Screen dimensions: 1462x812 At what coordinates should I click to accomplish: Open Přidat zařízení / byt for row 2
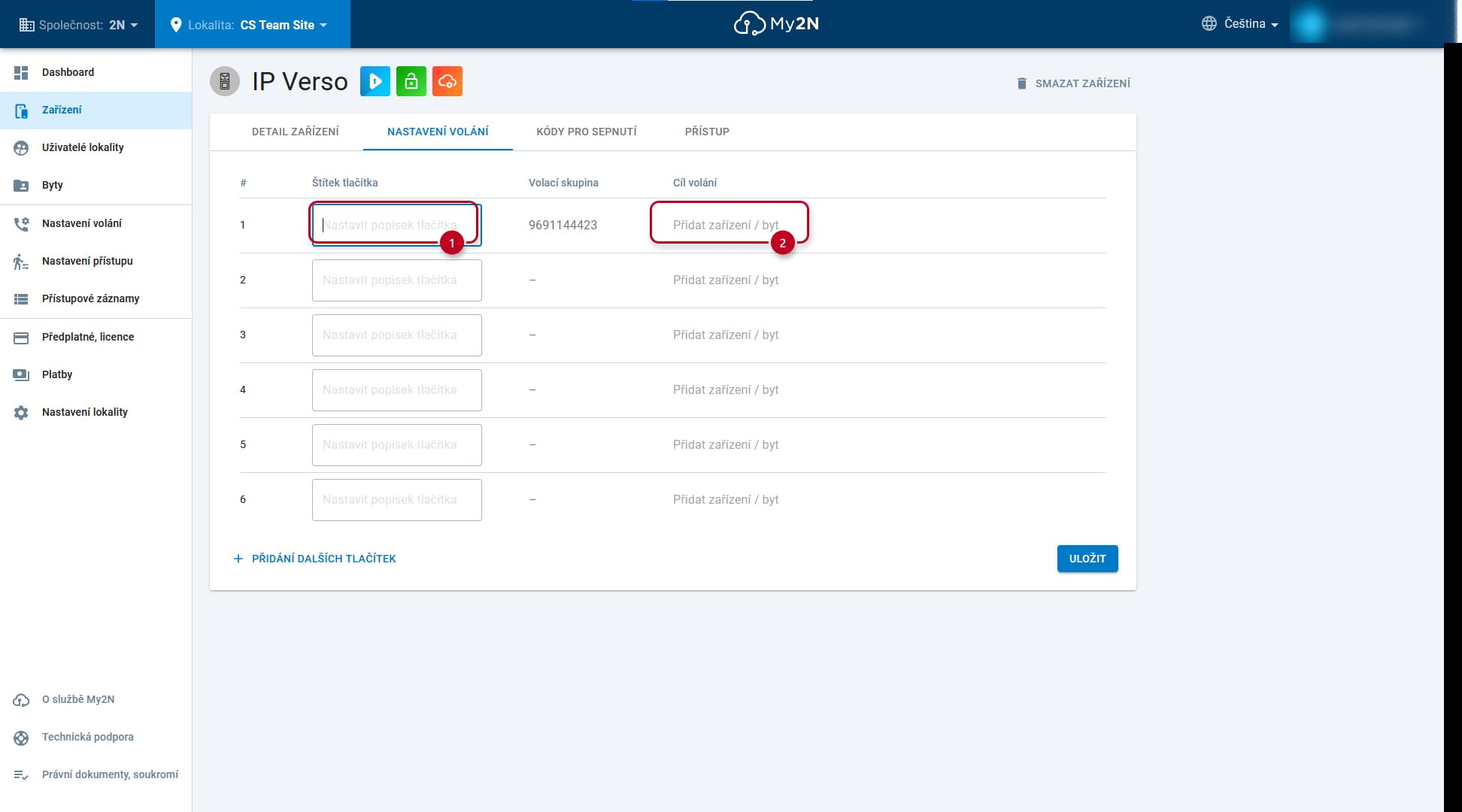(x=726, y=280)
